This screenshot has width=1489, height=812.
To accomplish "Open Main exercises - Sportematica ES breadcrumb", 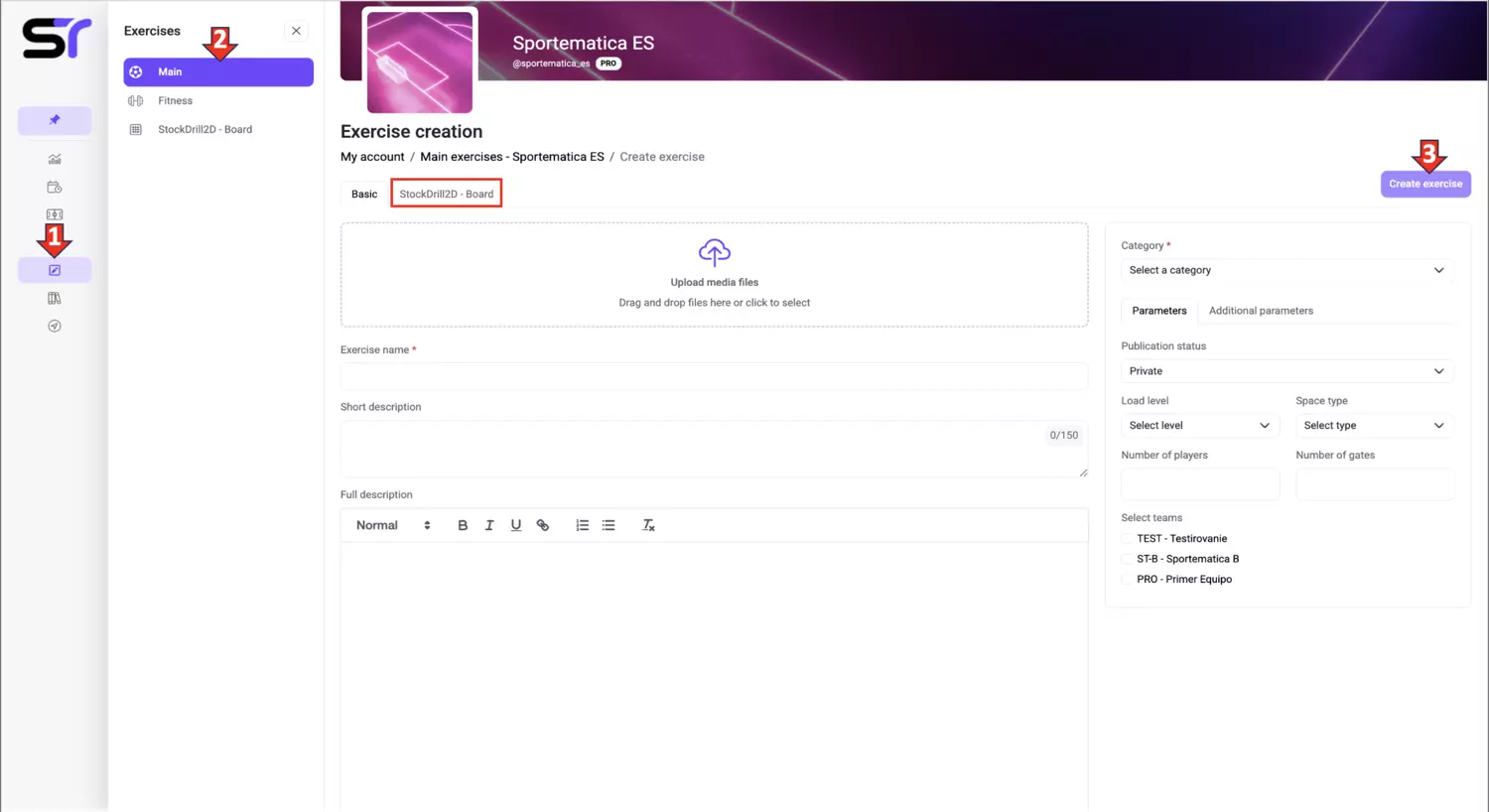I will 512,157.
